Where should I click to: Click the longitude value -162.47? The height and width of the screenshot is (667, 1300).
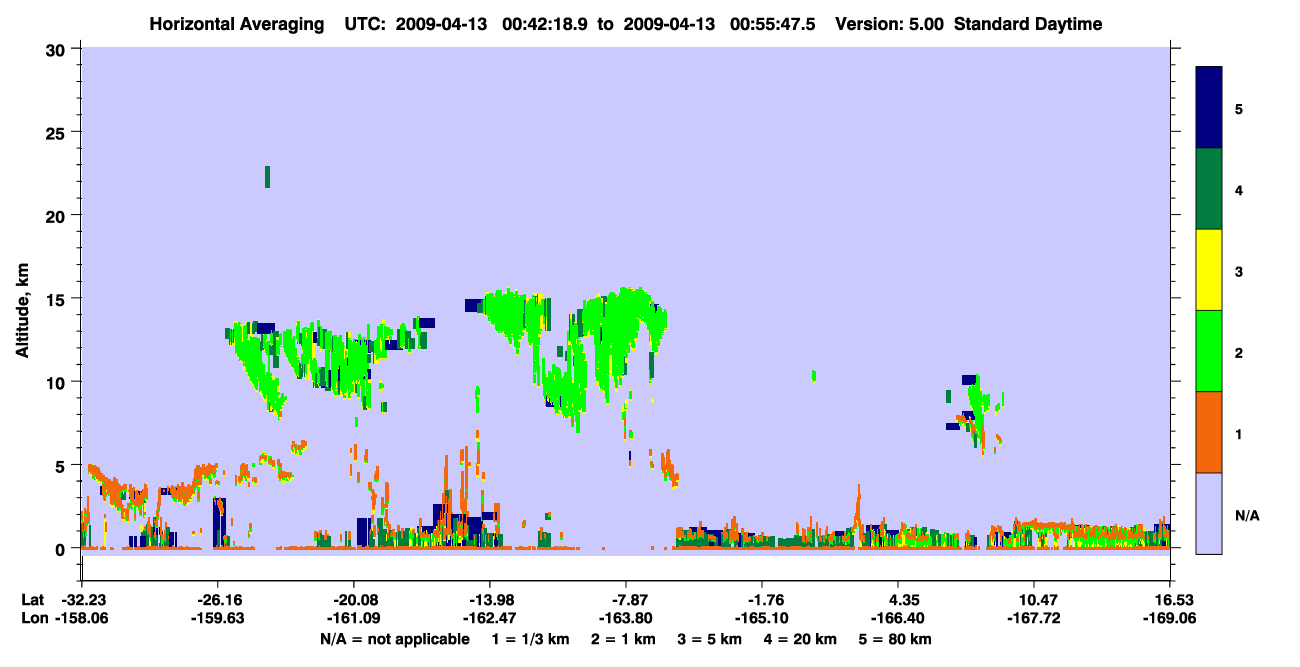coord(489,618)
